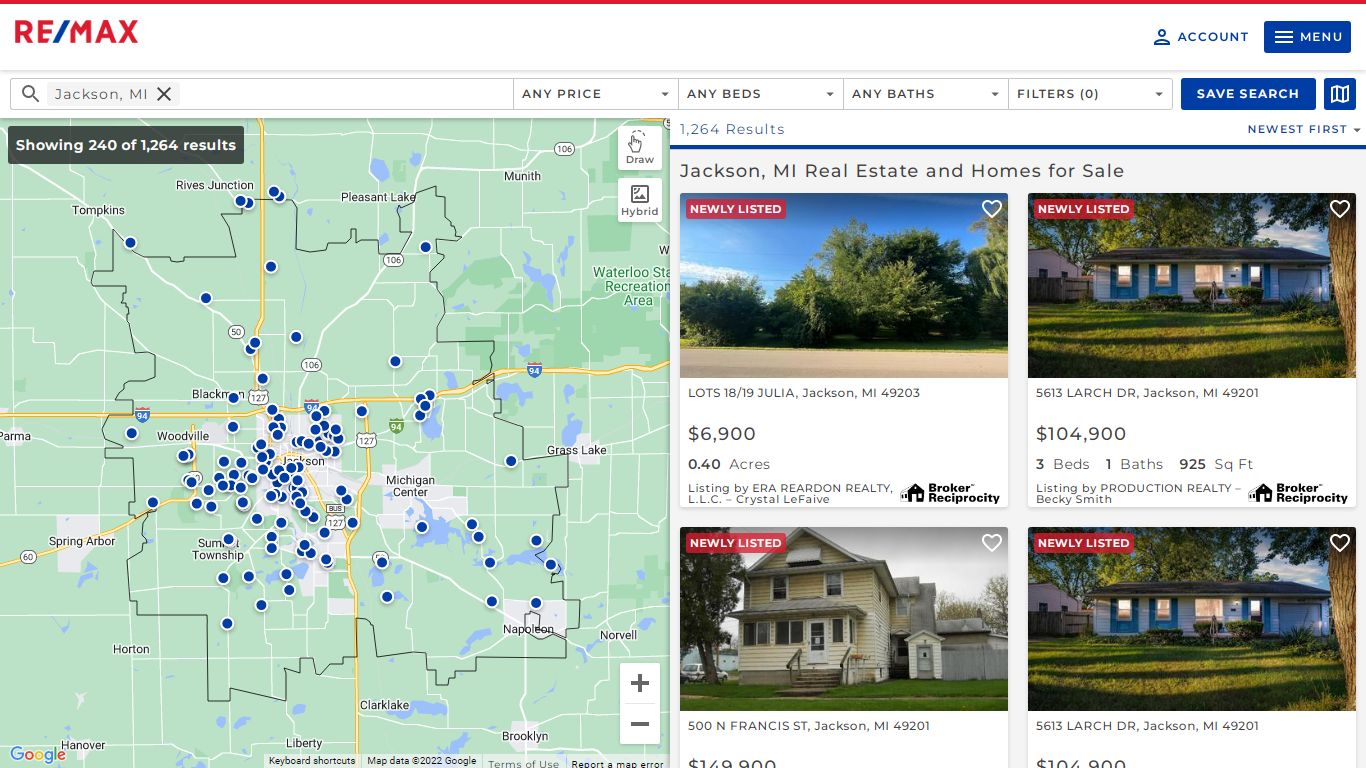This screenshot has width=1366, height=768.
Task: Click the 1,264 Results count text
Action: [732, 129]
